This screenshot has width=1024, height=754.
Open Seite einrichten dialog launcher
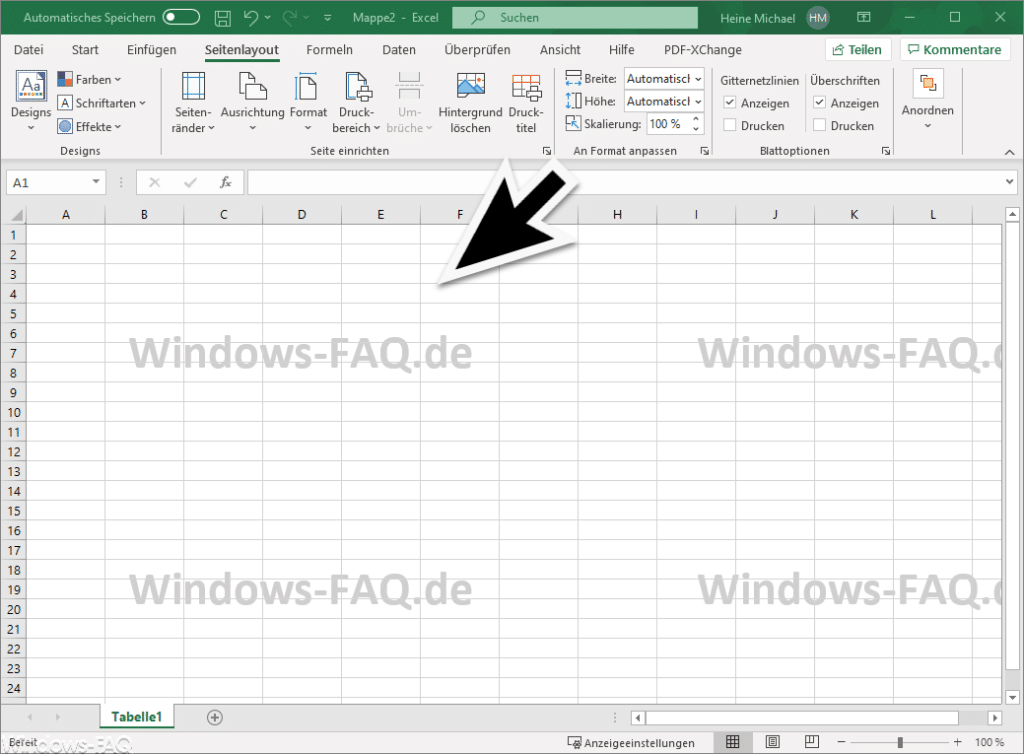[547, 151]
